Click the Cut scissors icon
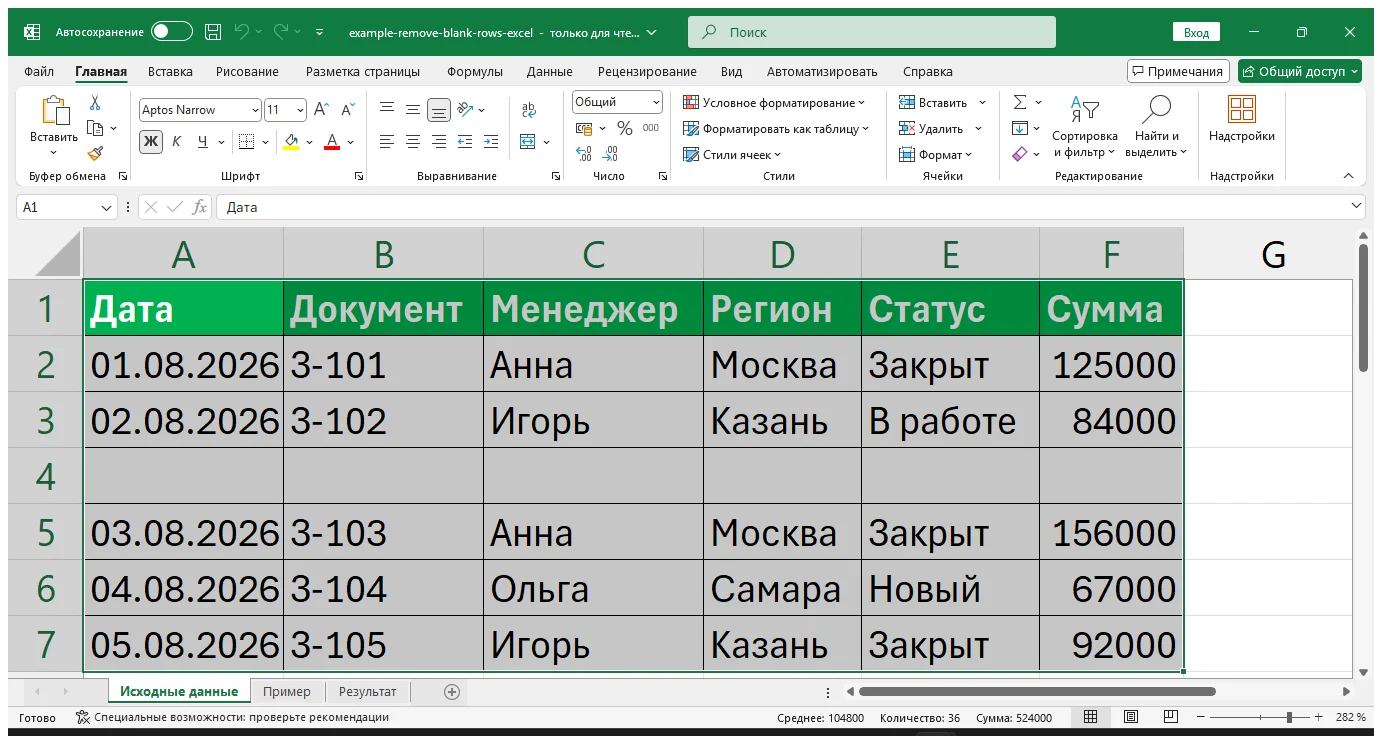The width and height of the screenshot is (1382, 736). 95,103
